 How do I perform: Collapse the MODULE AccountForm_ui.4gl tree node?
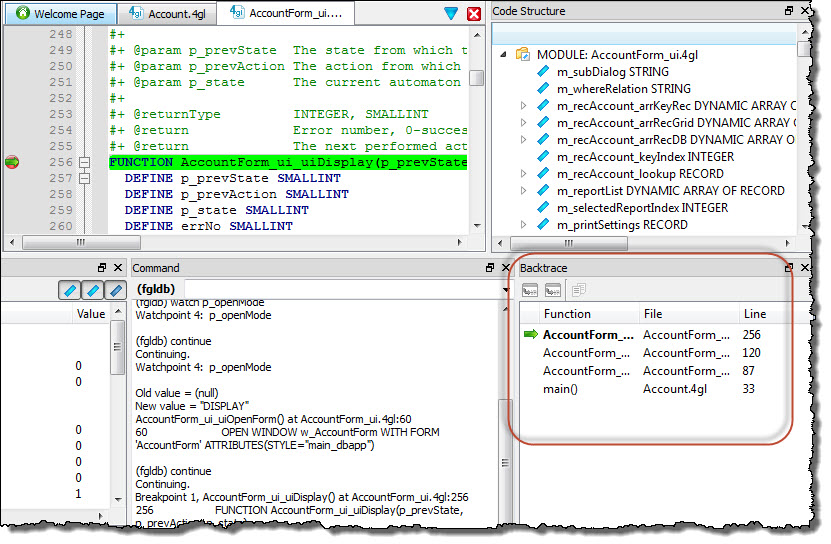[503, 54]
